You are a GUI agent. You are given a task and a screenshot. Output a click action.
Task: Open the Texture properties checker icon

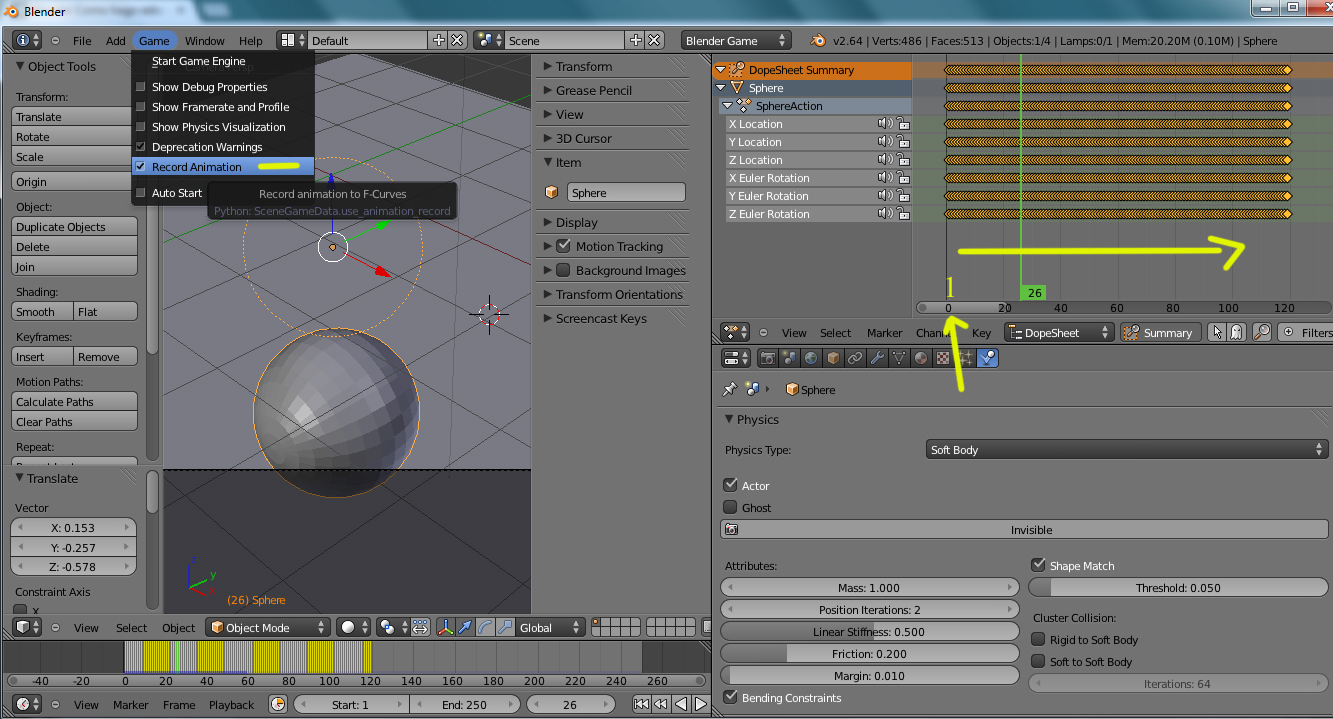tap(943, 358)
